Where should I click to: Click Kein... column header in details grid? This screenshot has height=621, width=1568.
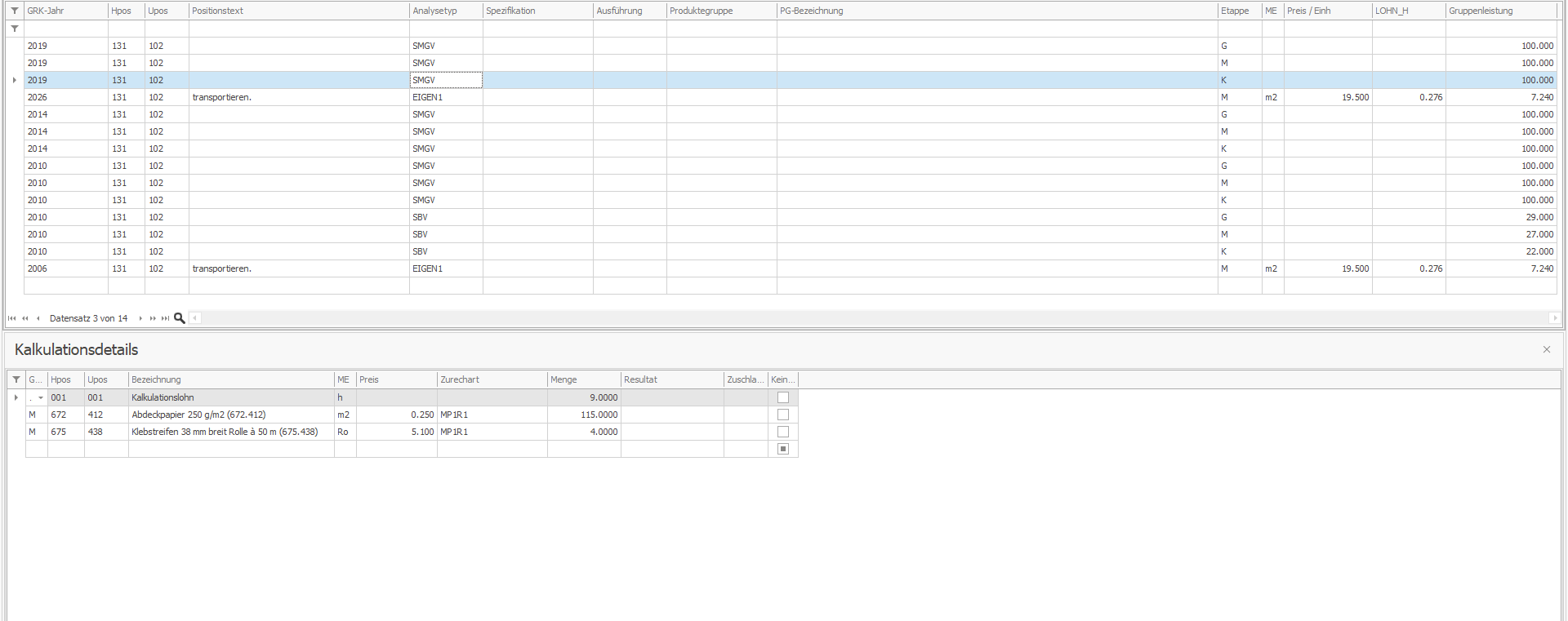pos(783,379)
